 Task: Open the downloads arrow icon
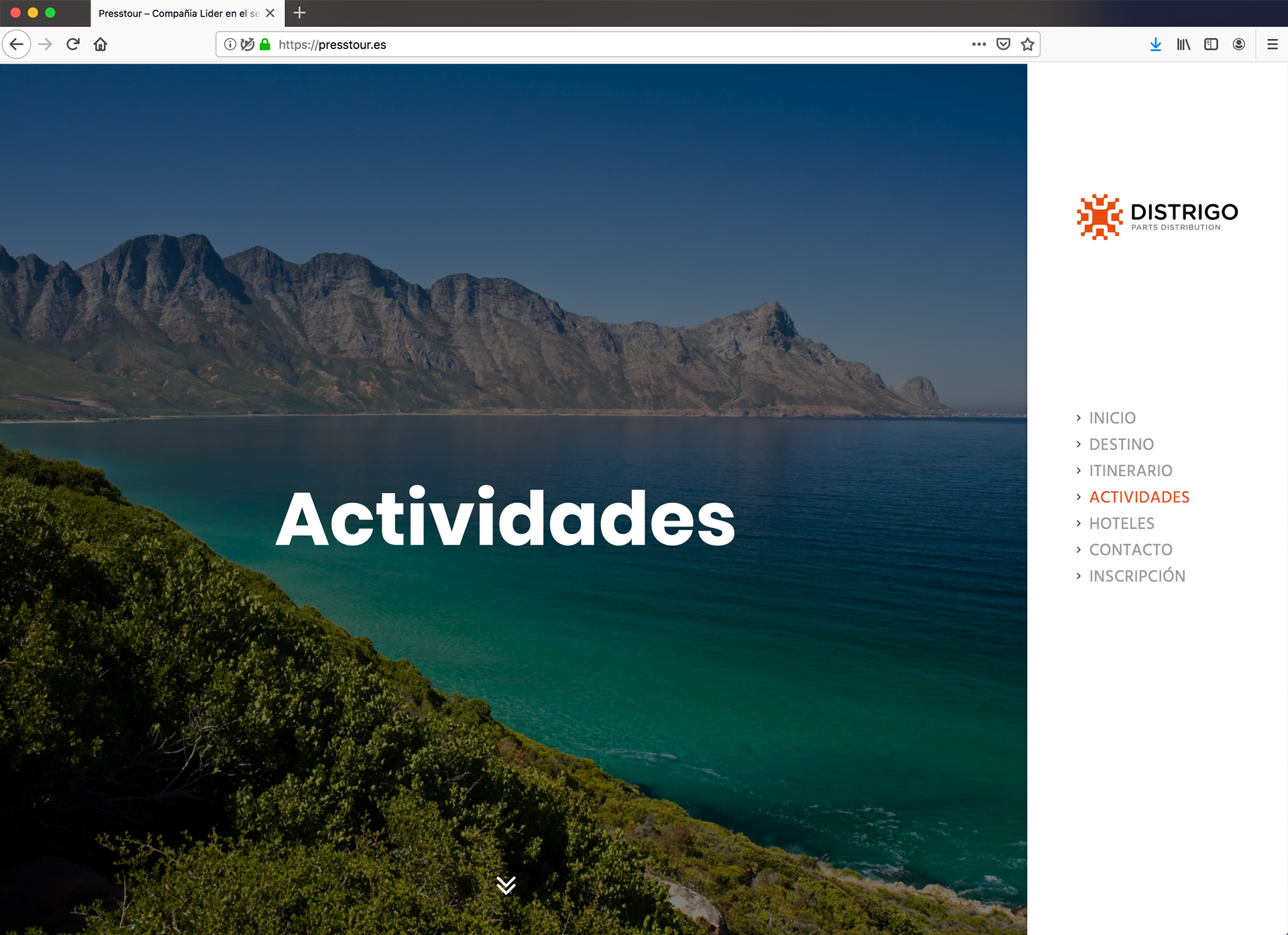1155,44
